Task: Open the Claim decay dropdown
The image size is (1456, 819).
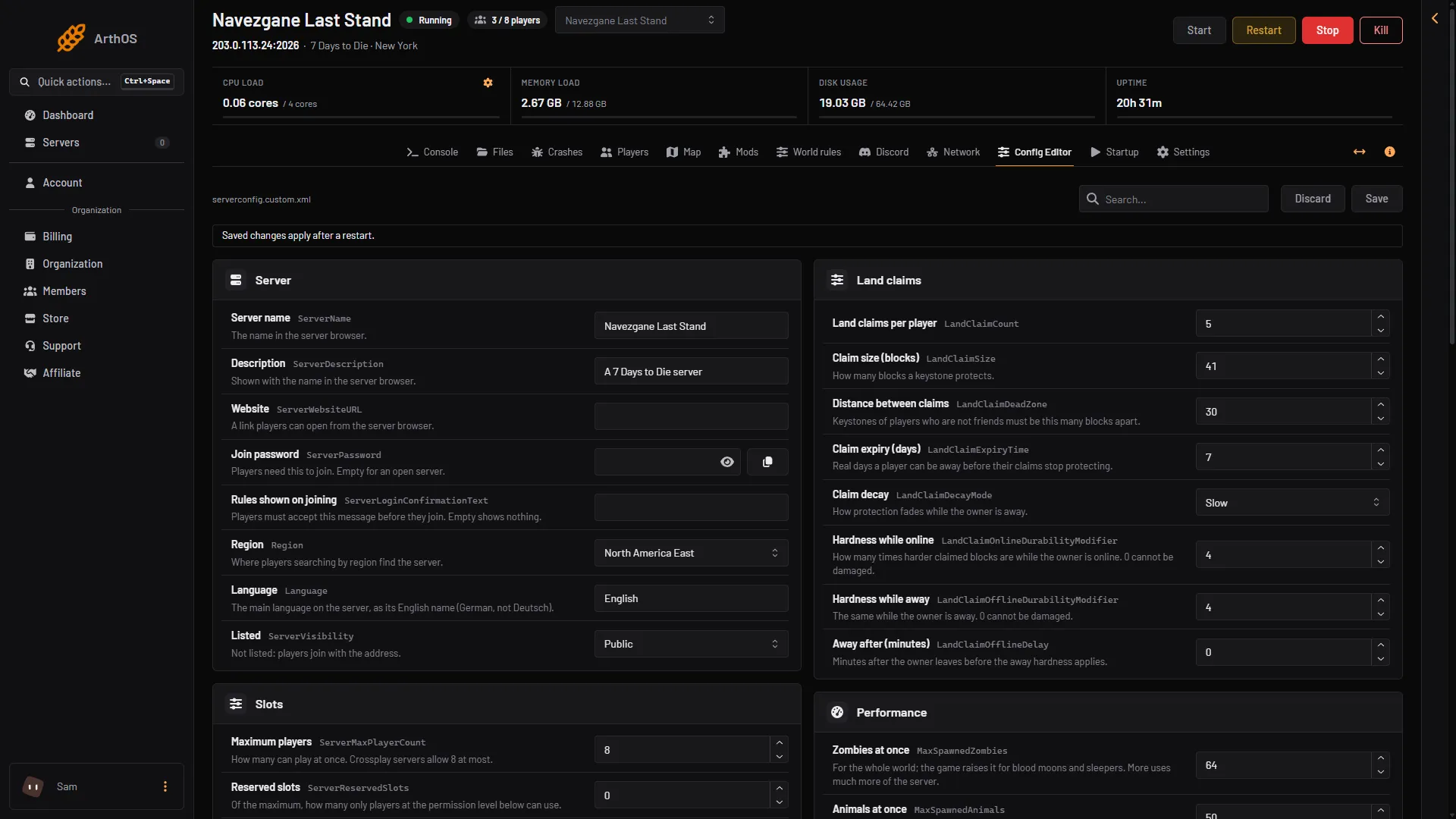Action: (1292, 503)
